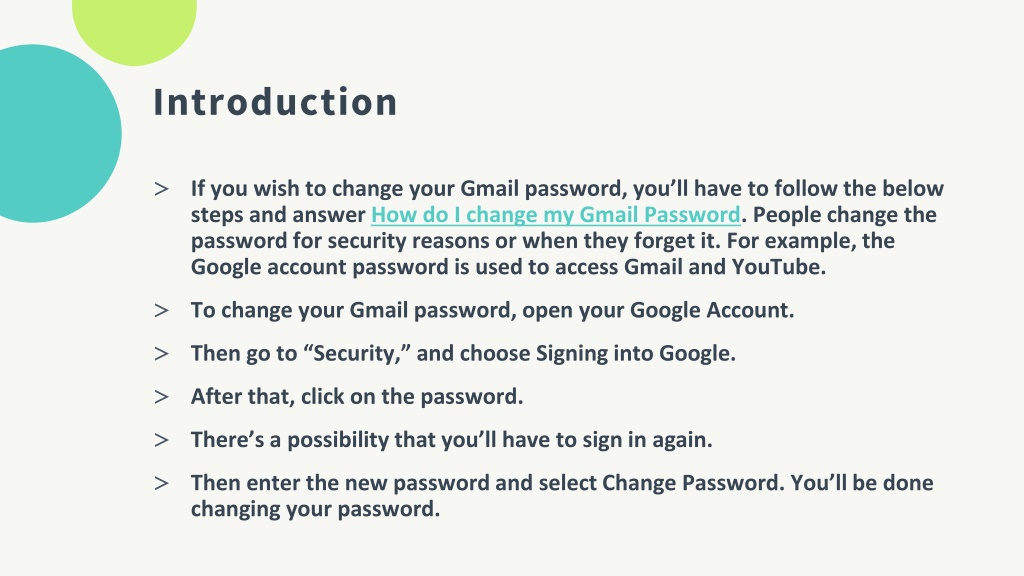Open the 'How do I change my Gmail Password' link
Screen dimensions: 1024x576
click(556, 215)
